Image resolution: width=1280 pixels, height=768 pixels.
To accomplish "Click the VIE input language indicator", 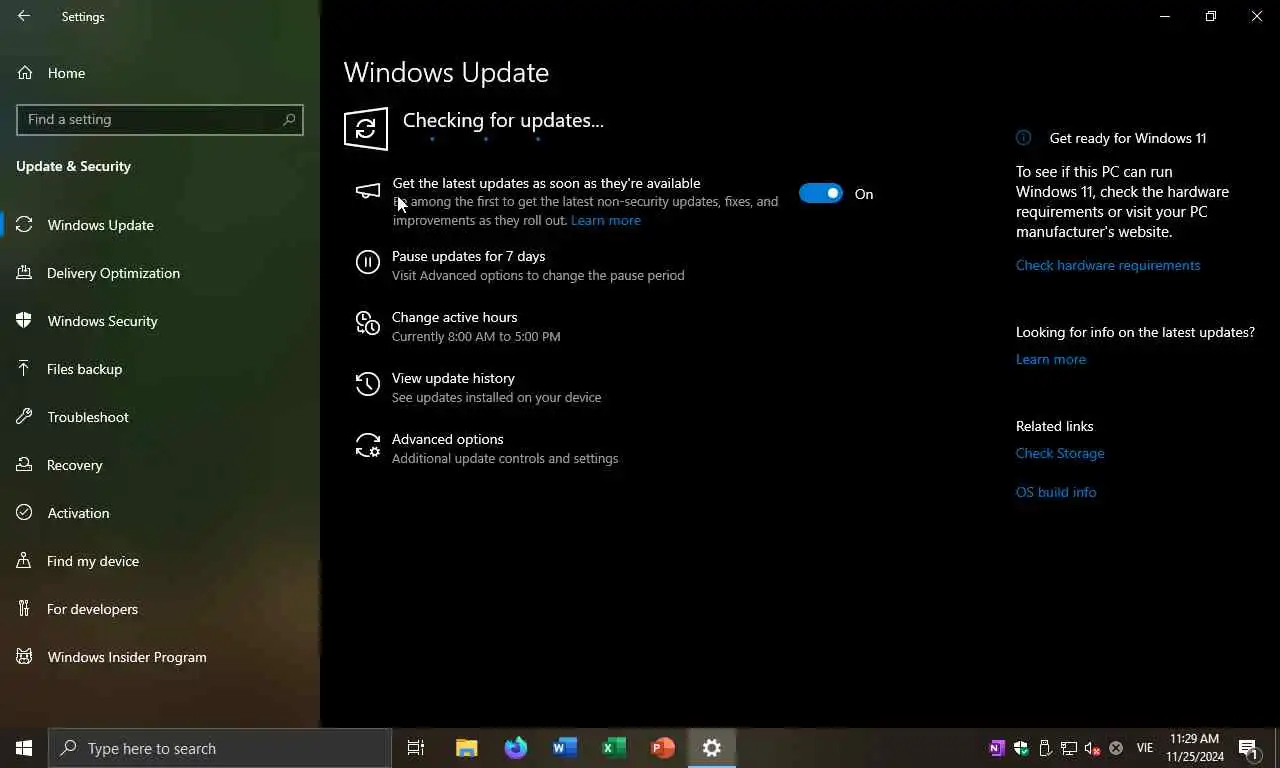I will pyautogui.click(x=1145, y=748).
